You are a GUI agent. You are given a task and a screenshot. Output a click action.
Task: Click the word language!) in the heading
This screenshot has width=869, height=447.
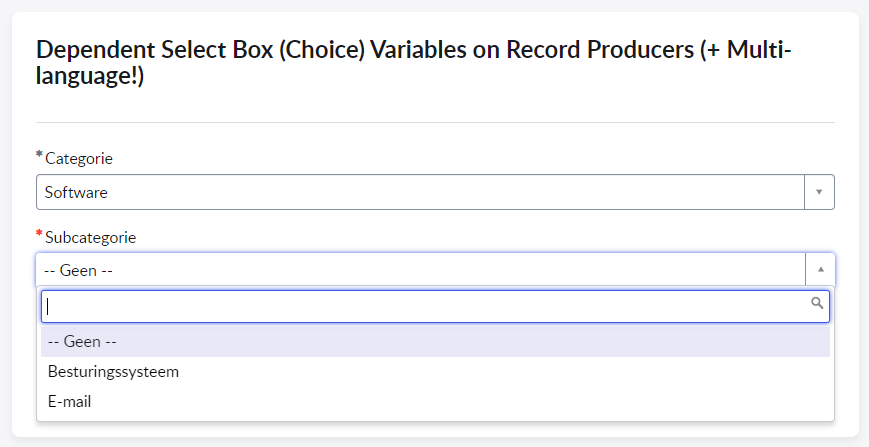[x=90, y=77]
